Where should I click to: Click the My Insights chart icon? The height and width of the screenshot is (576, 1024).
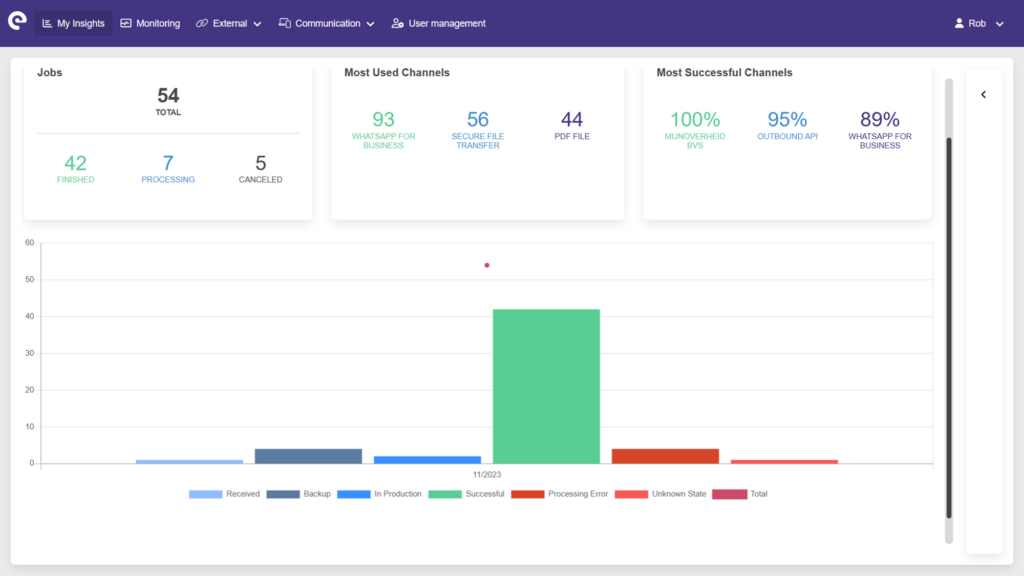tap(47, 23)
